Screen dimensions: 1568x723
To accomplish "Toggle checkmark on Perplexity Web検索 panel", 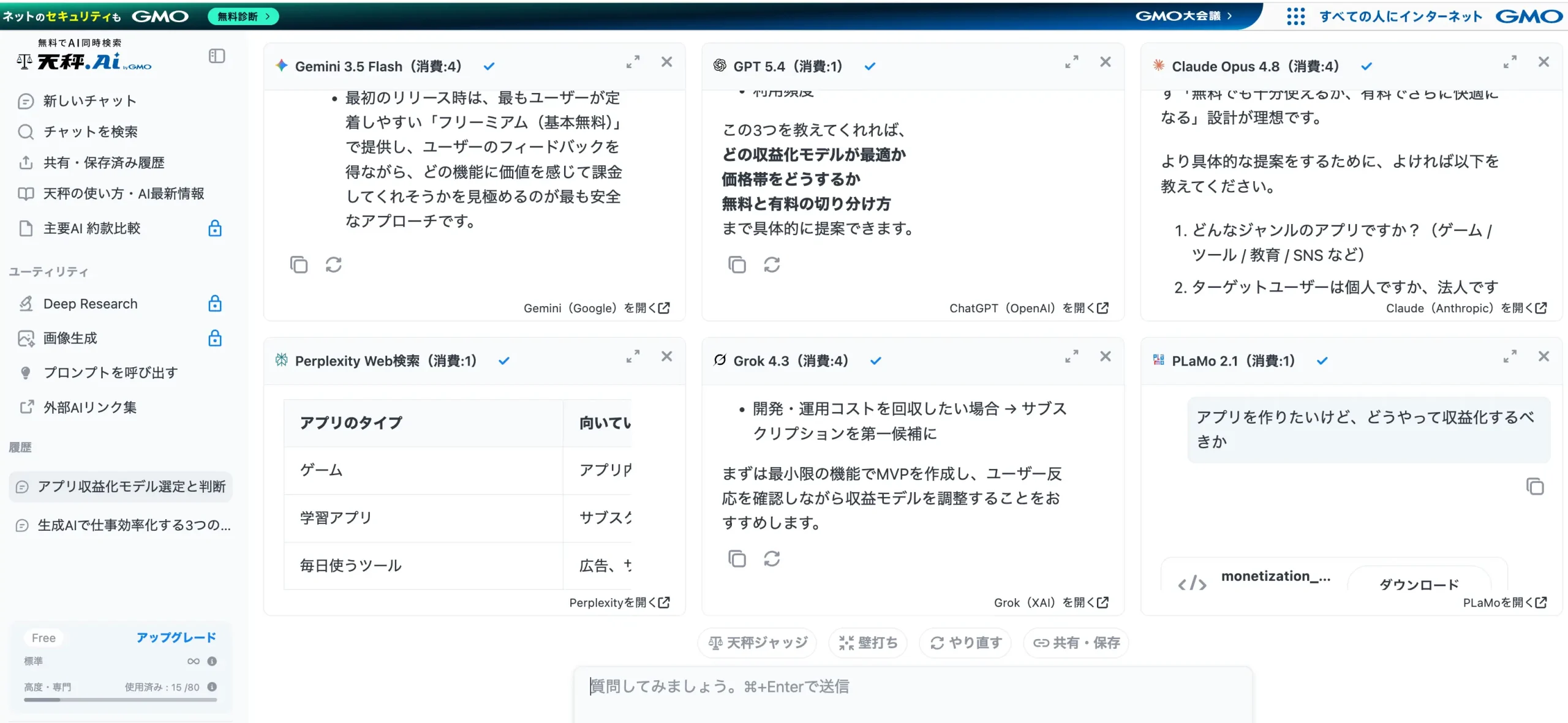I will 503,361.
